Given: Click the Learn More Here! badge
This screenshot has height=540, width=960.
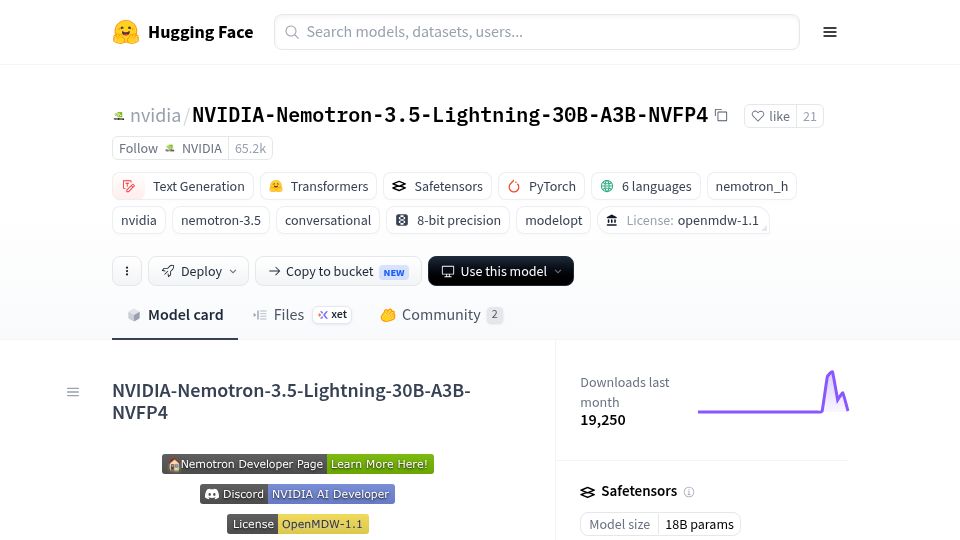Looking at the screenshot, I should (380, 464).
